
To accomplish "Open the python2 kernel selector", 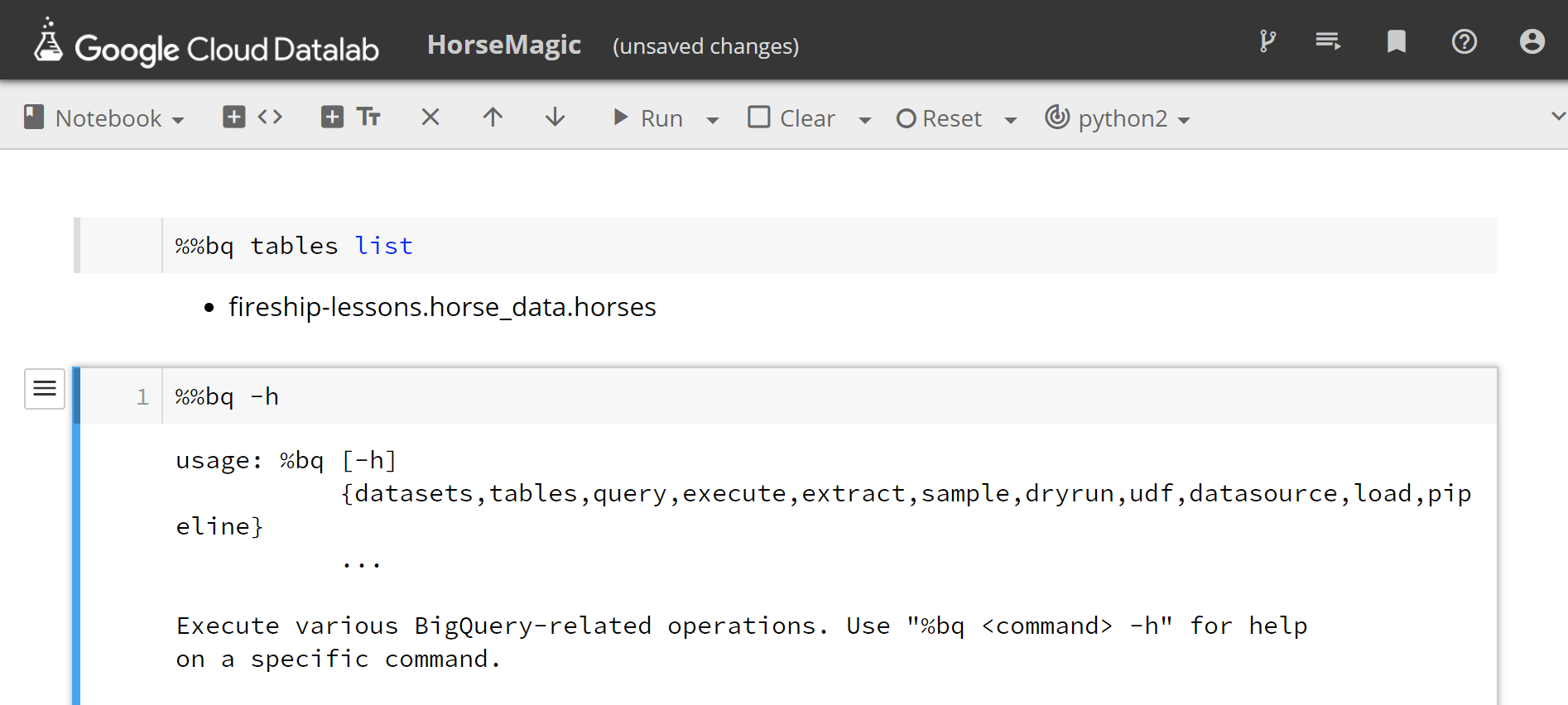I will (x=1118, y=118).
